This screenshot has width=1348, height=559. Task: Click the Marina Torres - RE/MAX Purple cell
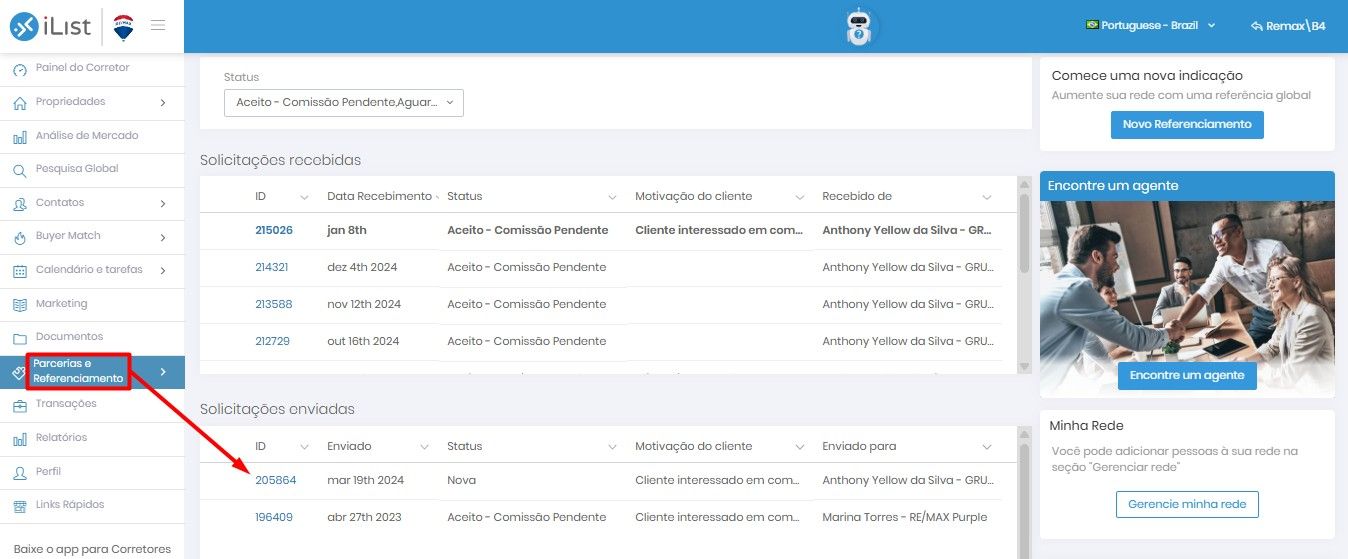pyautogui.click(x=904, y=517)
